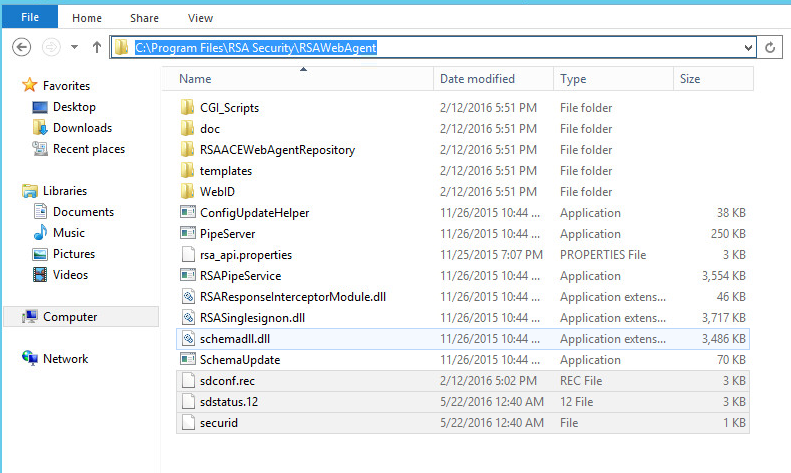Select the securid file
This screenshot has width=791, height=473.
(463, 423)
